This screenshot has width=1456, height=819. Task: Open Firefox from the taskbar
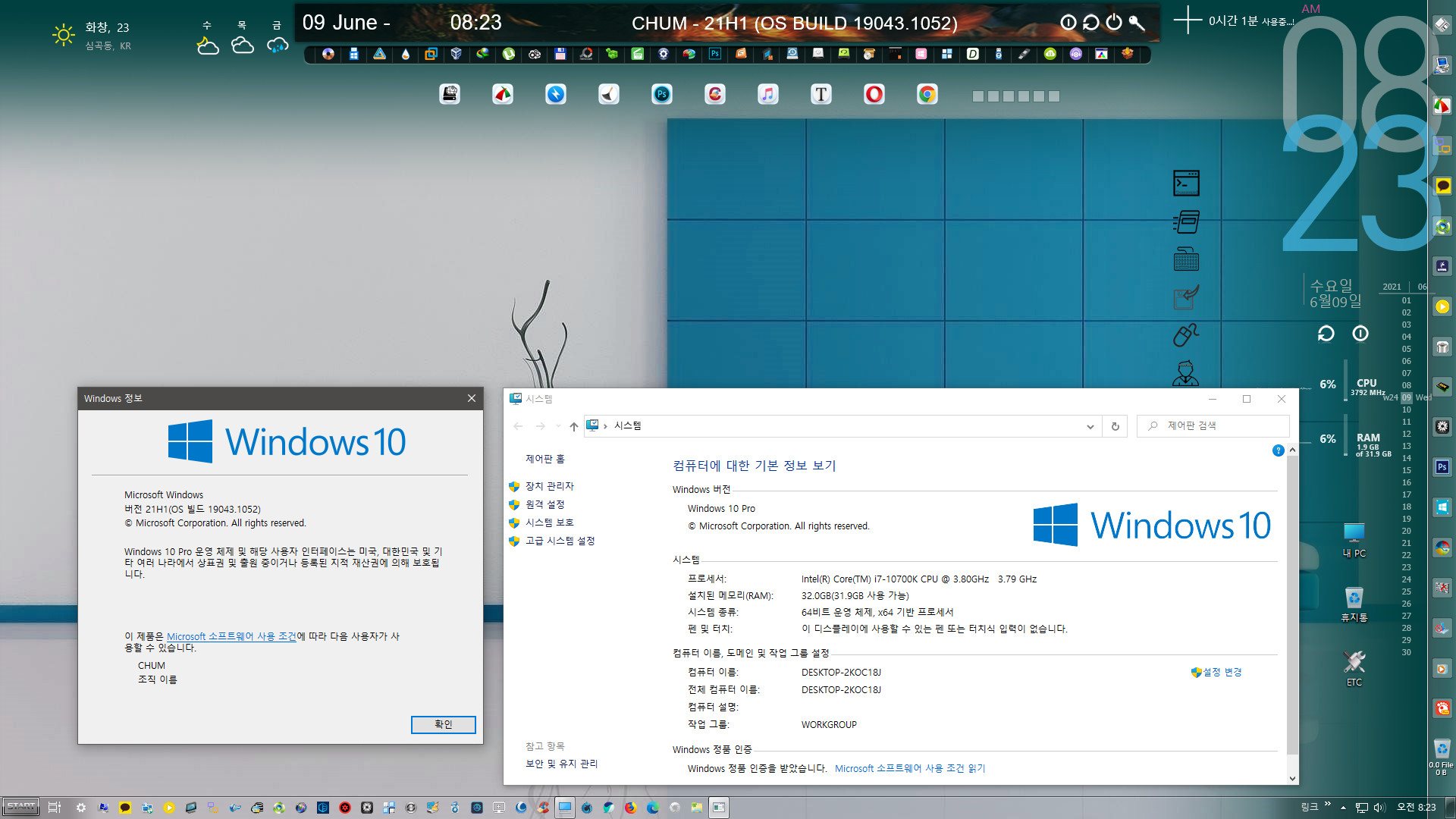pyautogui.click(x=630, y=808)
